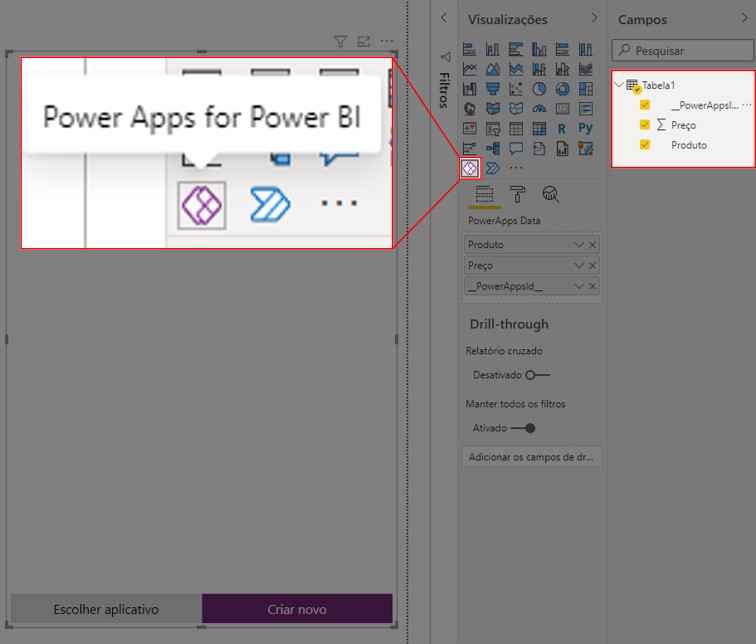
Task: Uncheck the Preço field checkbox
Action: pyautogui.click(x=645, y=125)
